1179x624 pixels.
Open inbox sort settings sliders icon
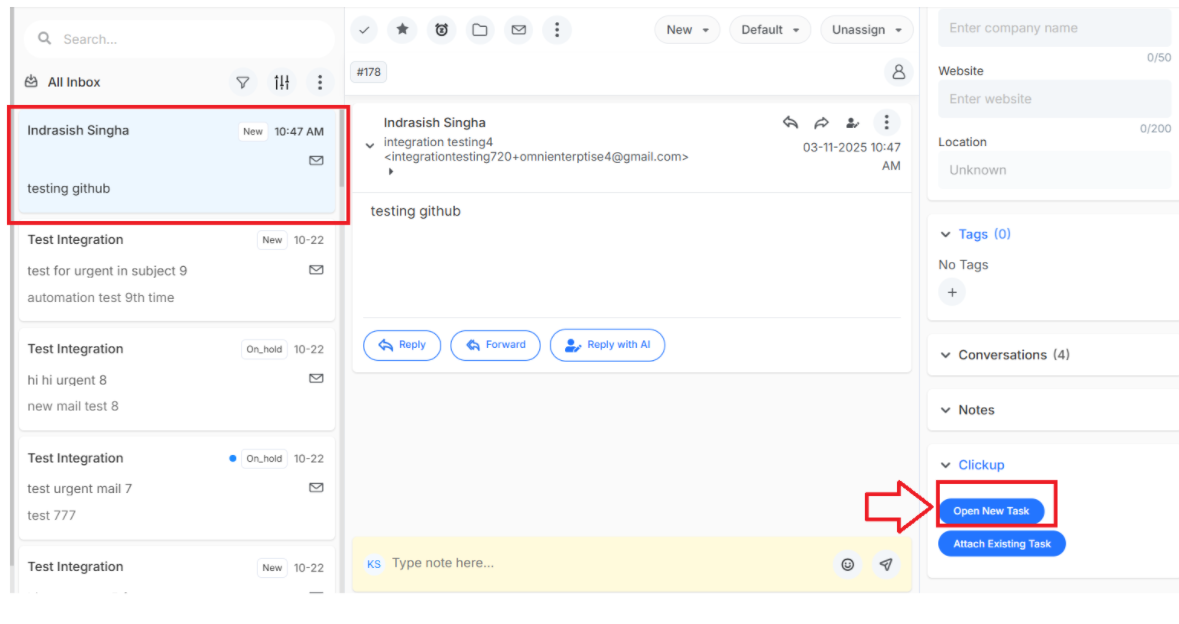[282, 82]
